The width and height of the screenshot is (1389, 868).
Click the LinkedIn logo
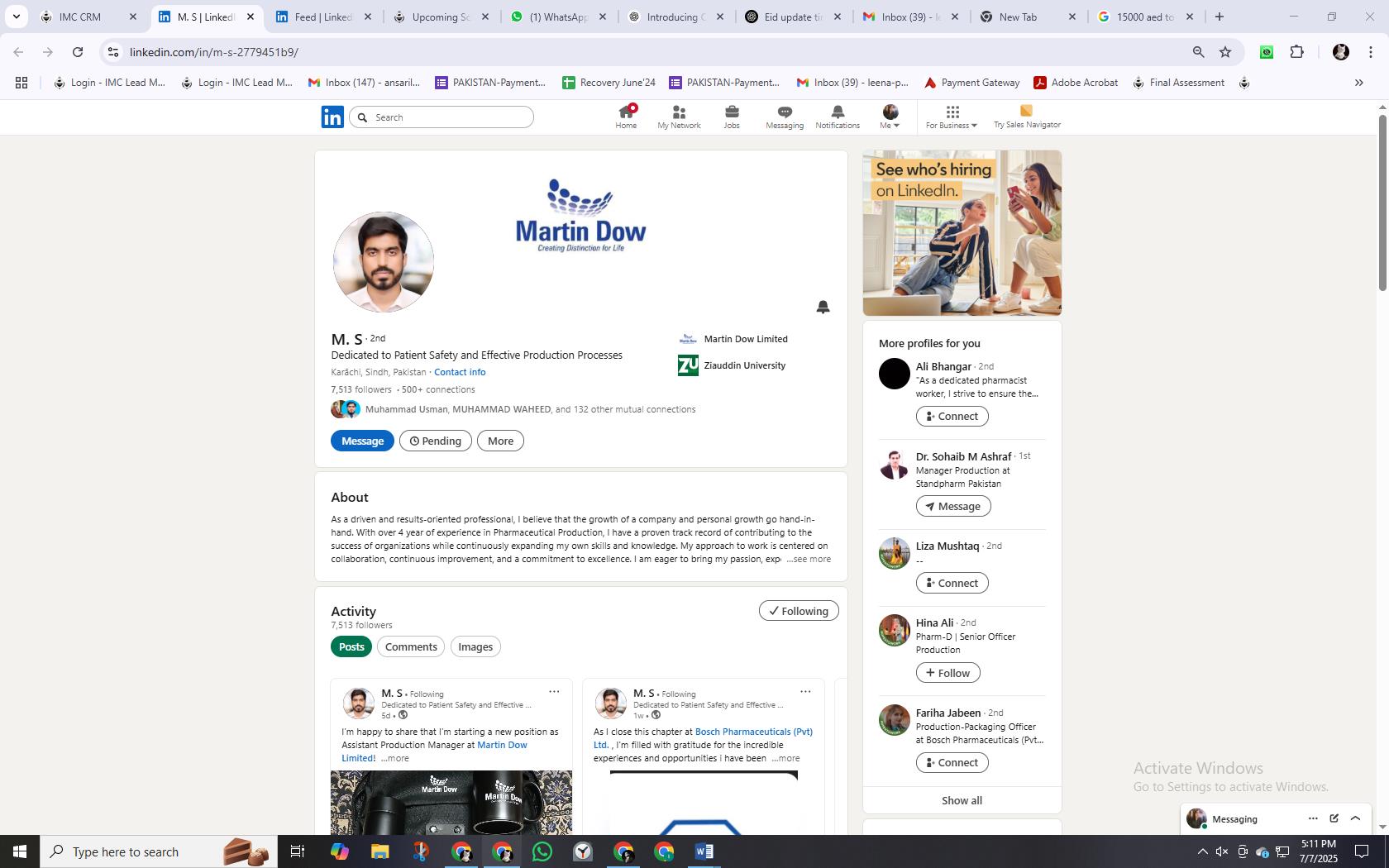point(332,117)
